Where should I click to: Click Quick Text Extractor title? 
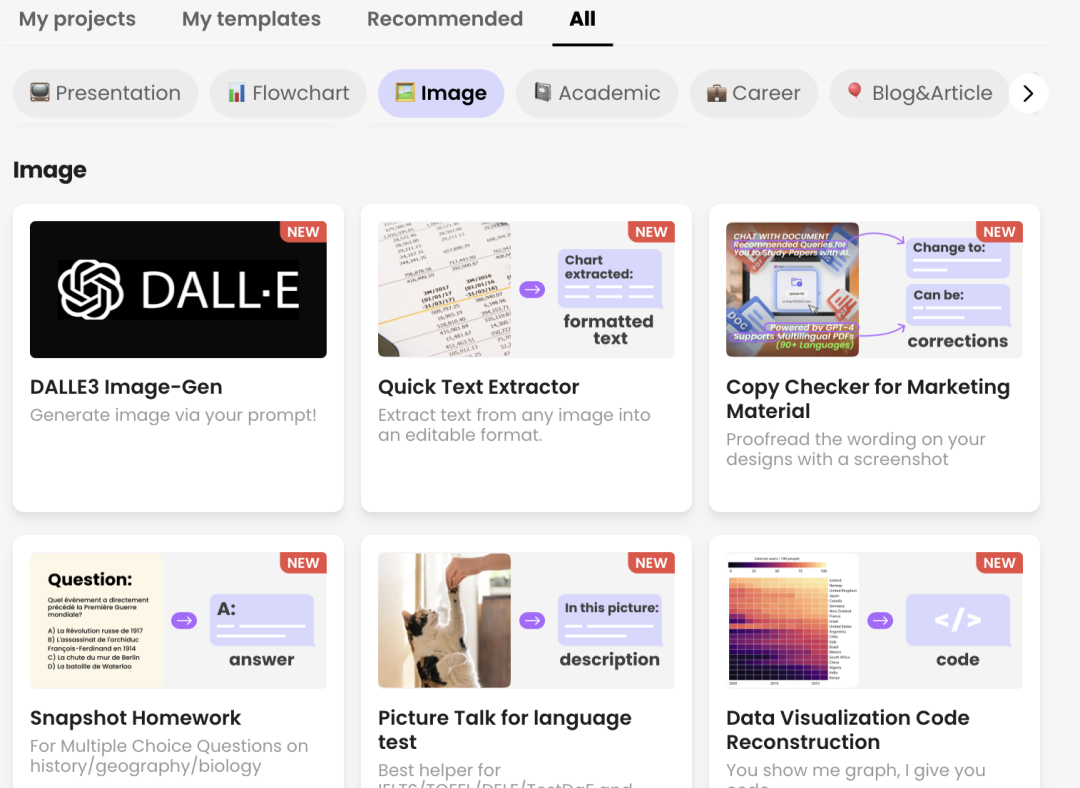click(x=479, y=387)
